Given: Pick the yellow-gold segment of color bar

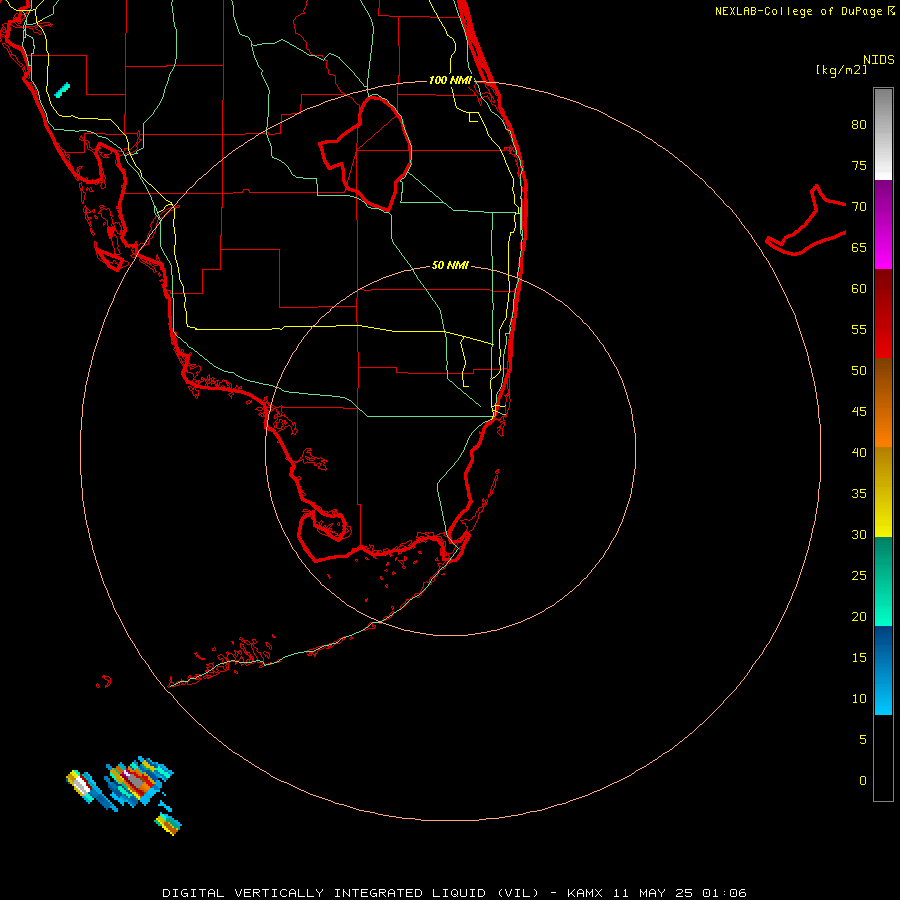Looking at the screenshot, I should pyautogui.click(x=883, y=492).
